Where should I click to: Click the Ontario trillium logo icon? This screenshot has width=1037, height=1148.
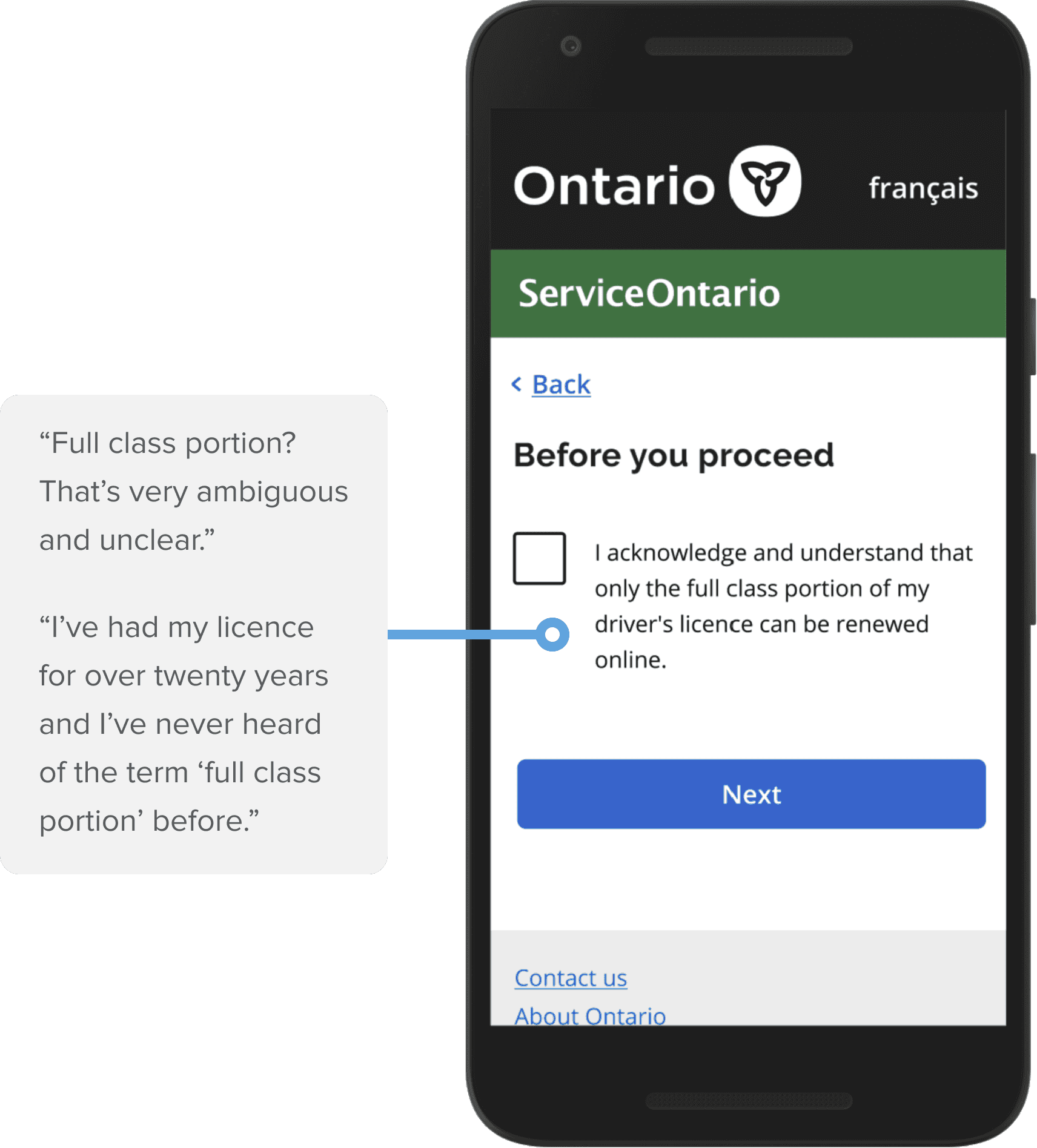click(x=765, y=181)
